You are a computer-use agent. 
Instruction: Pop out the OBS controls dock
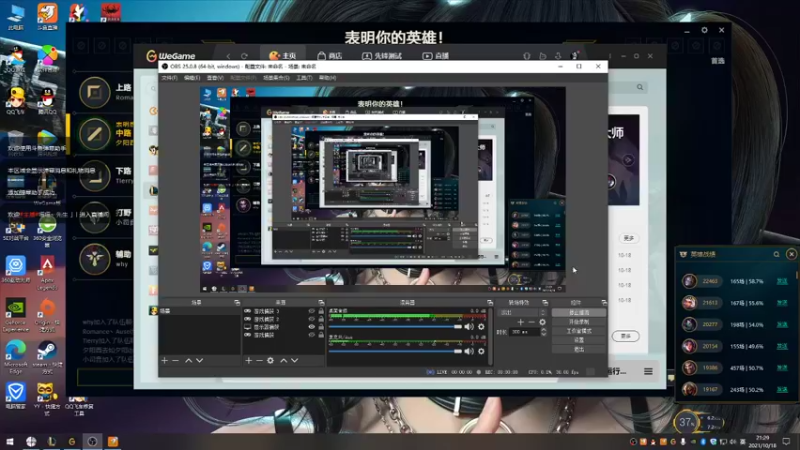(604, 303)
